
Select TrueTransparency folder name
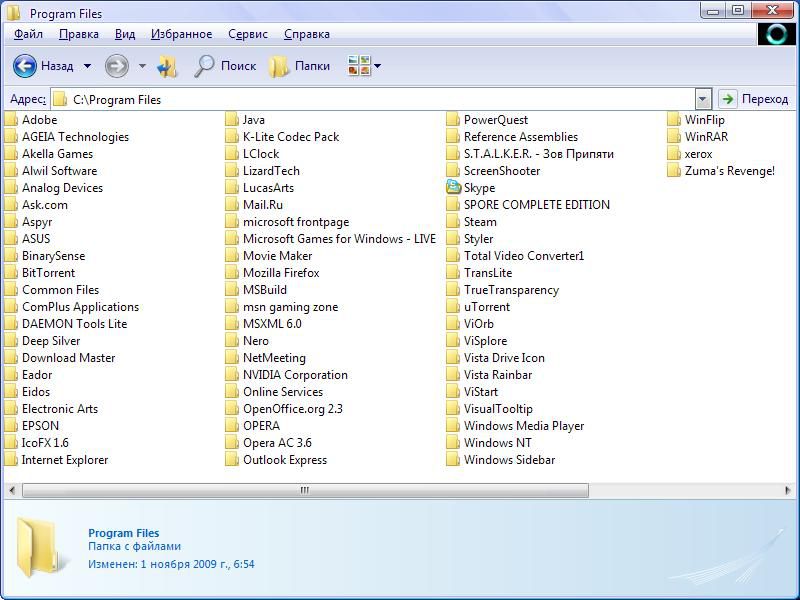(511, 290)
